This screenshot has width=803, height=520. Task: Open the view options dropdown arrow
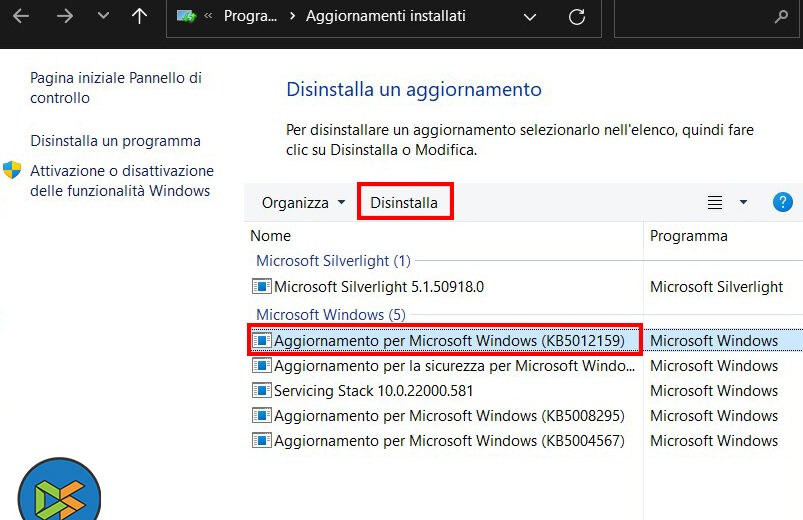743,202
